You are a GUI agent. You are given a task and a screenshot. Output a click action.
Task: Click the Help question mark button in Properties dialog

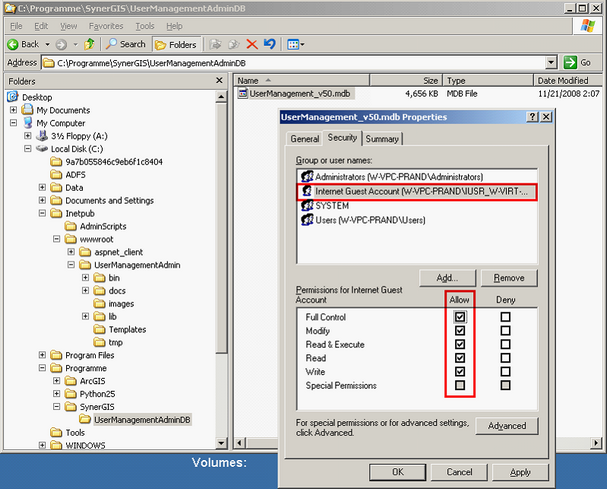tap(532, 117)
